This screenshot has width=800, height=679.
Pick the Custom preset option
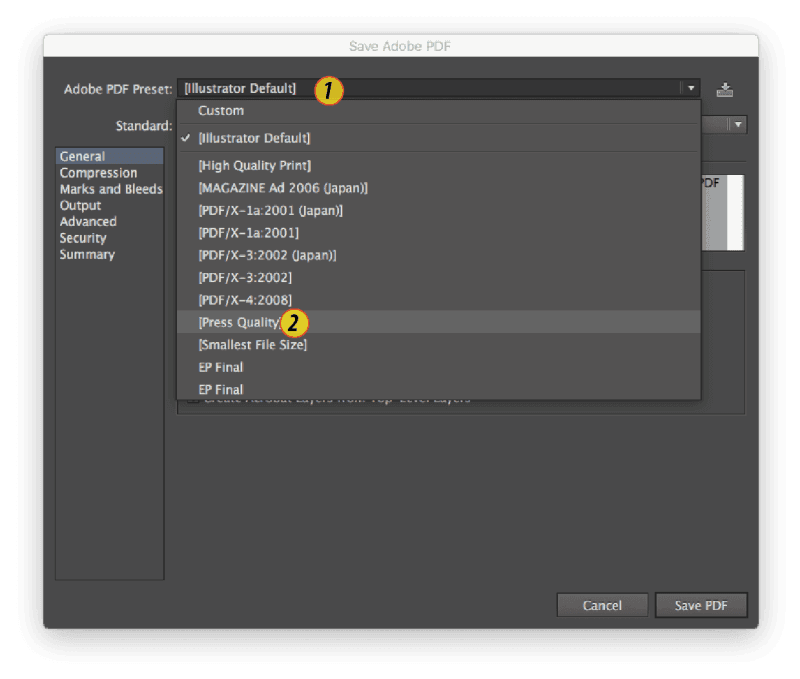(221, 111)
